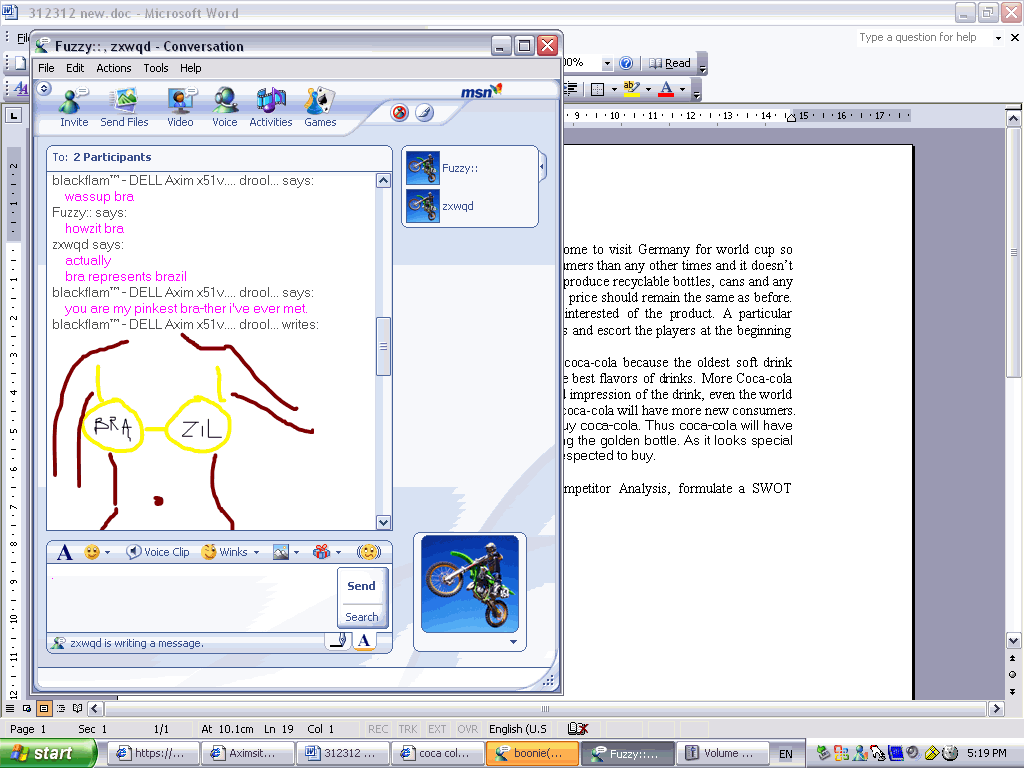Screen dimensions: 1024x768
Task: Insert an emoticon smiley
Action: coord(91,552)
